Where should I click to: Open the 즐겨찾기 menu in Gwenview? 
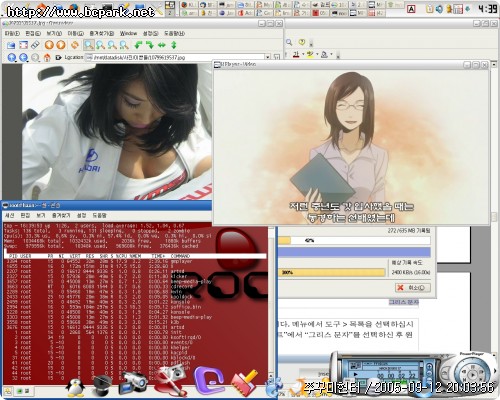click(x=102, y=34)
